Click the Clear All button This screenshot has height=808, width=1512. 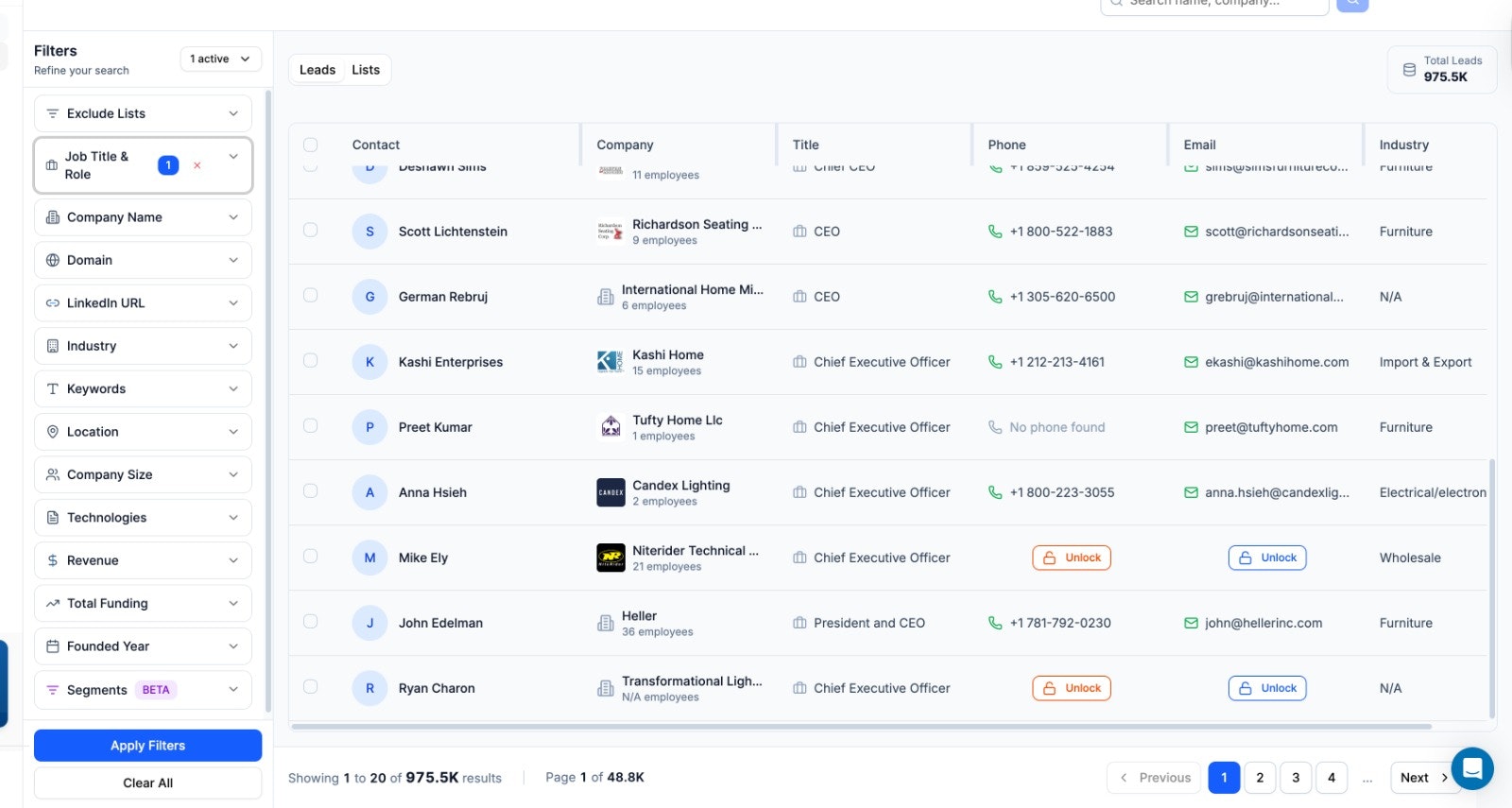[x=147, y=782]
